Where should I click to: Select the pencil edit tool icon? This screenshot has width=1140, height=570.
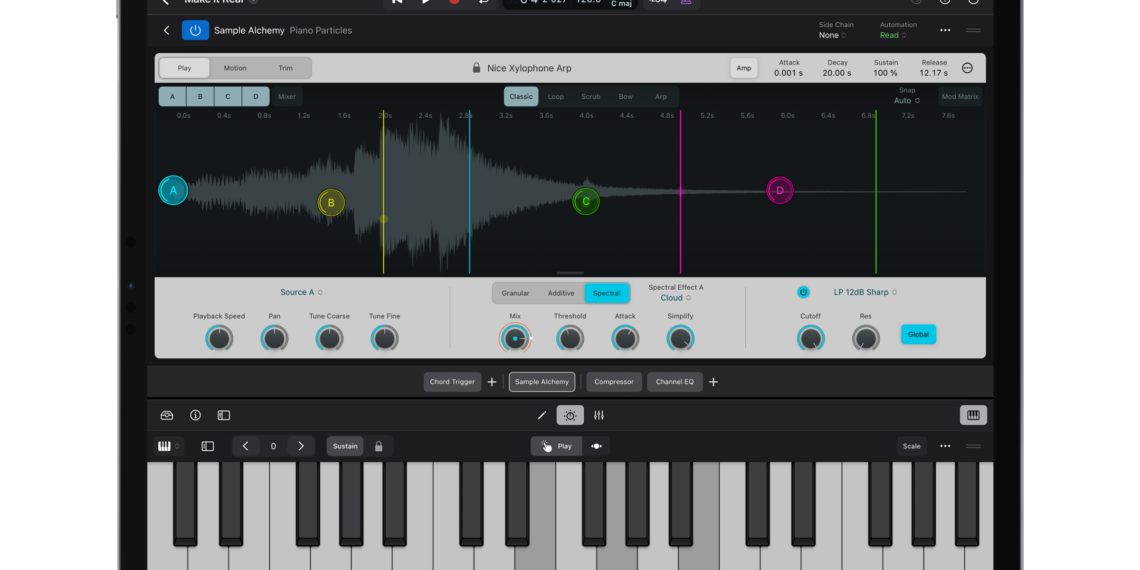(x=542, y=415)
